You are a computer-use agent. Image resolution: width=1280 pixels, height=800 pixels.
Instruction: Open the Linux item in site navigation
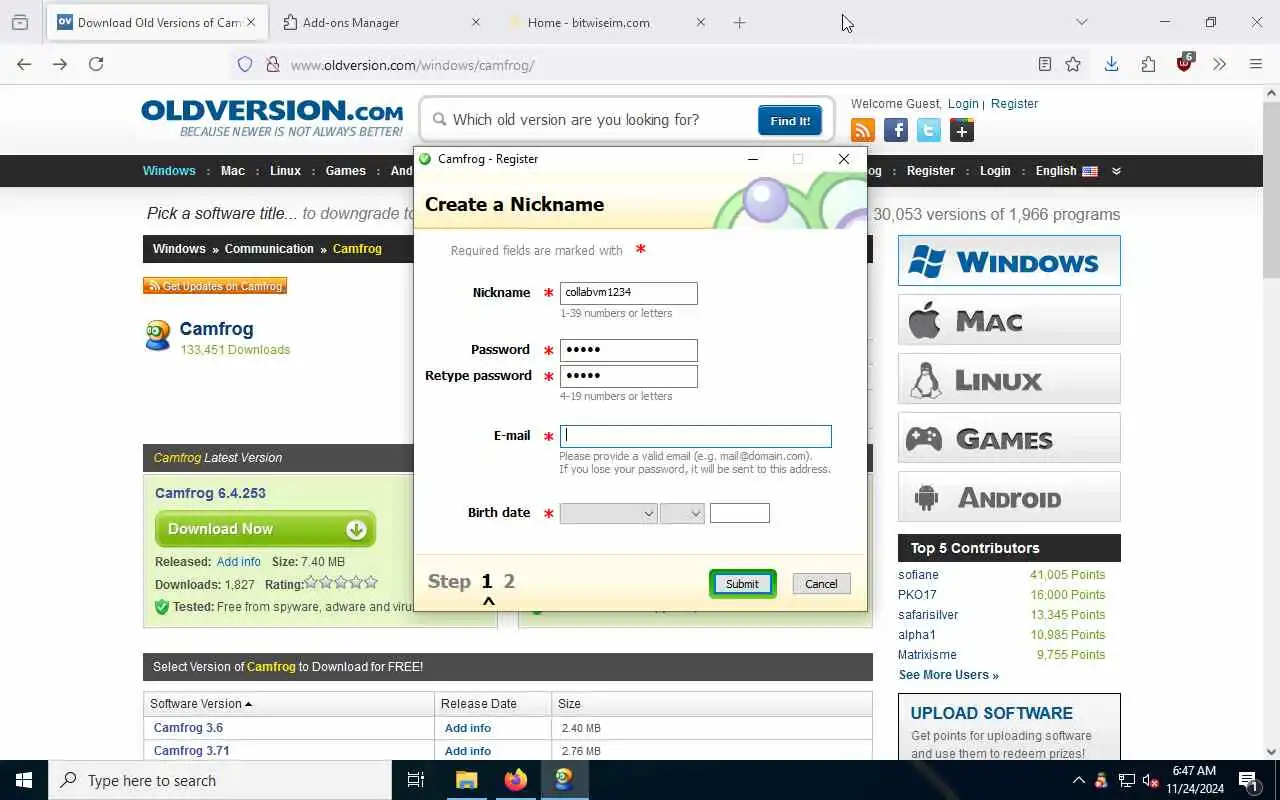pos(285,171)
